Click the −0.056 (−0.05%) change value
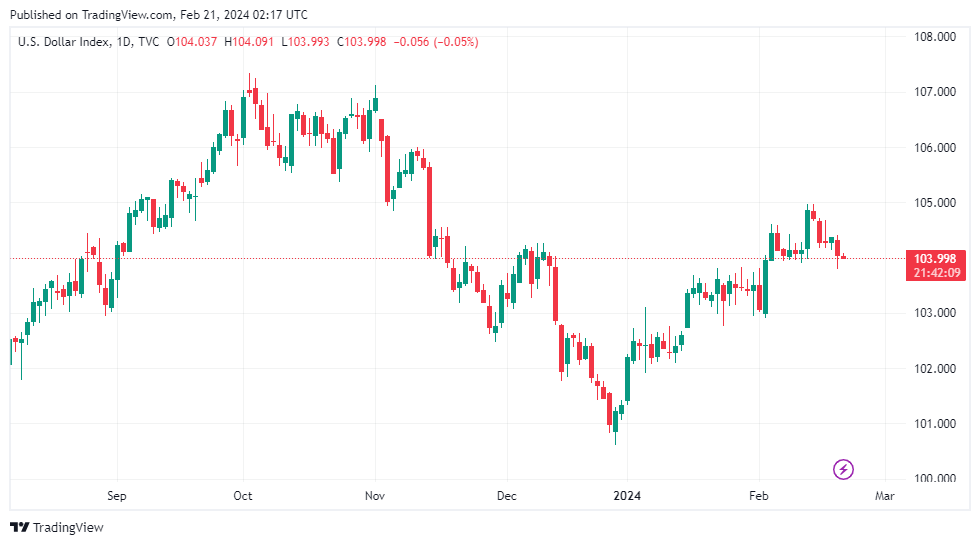This screenshot has width=980, height=545. click(437, 42)
